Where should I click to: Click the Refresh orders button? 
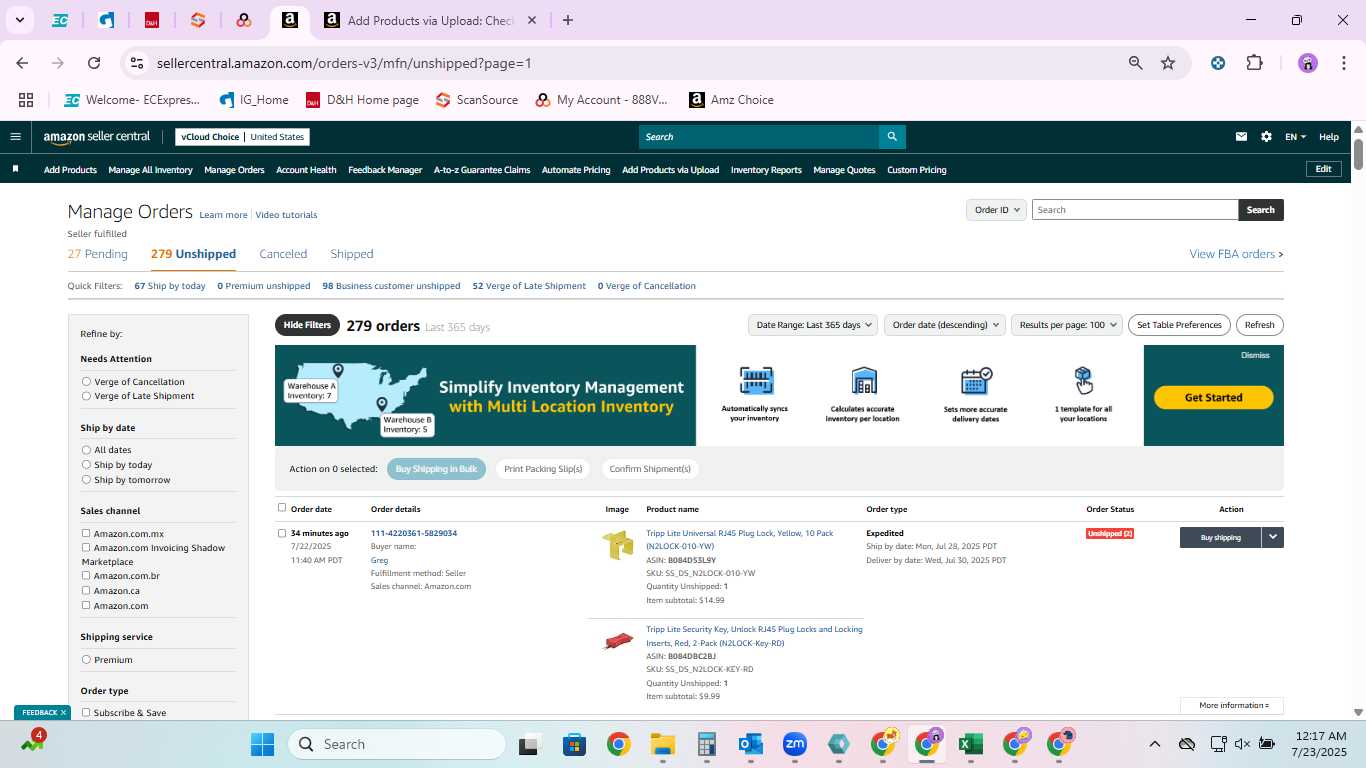[1259, 325]
